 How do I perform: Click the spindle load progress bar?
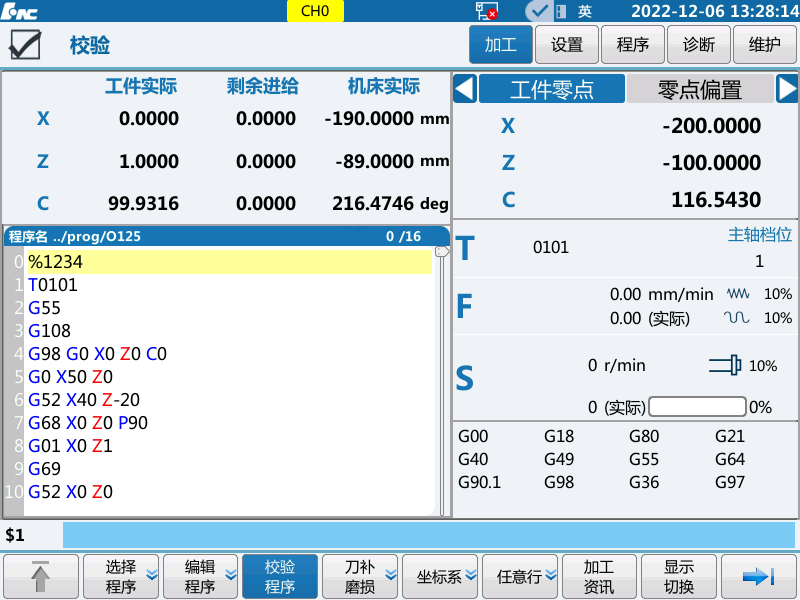[697, 407]
